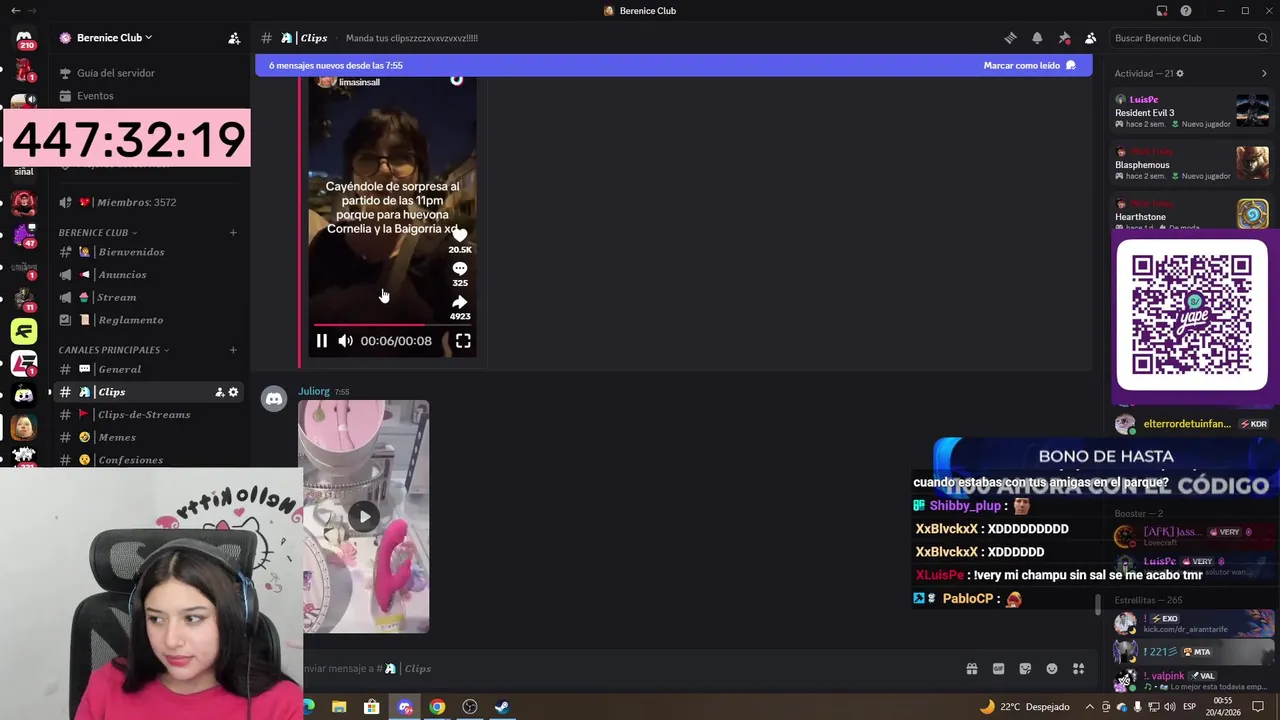The width and height of the screenshot is (1280, 720).
Task: Open Microsoft Store in taskbar
Action: [x=372, y=707]
